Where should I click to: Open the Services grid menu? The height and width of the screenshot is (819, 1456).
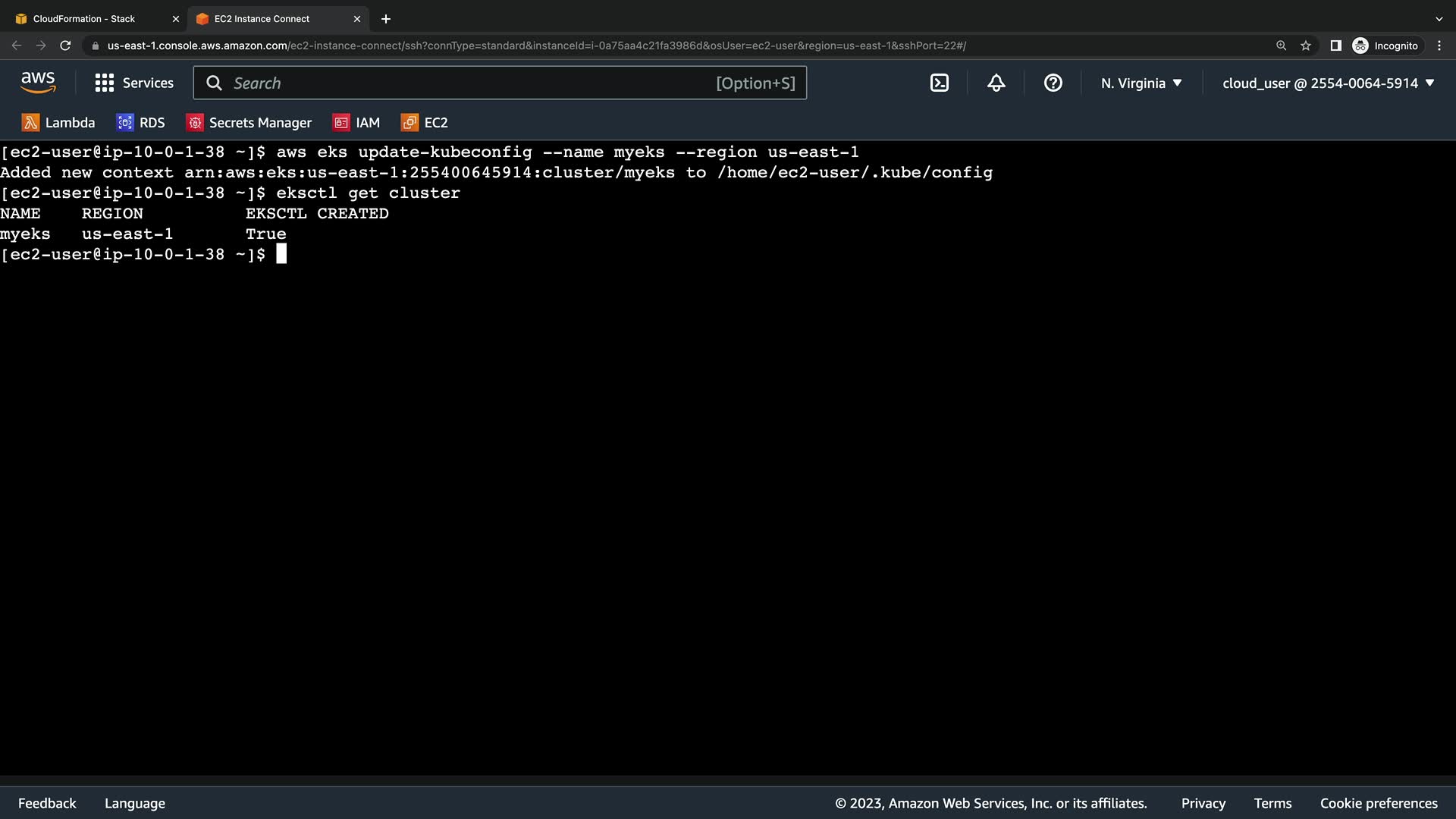134,83
